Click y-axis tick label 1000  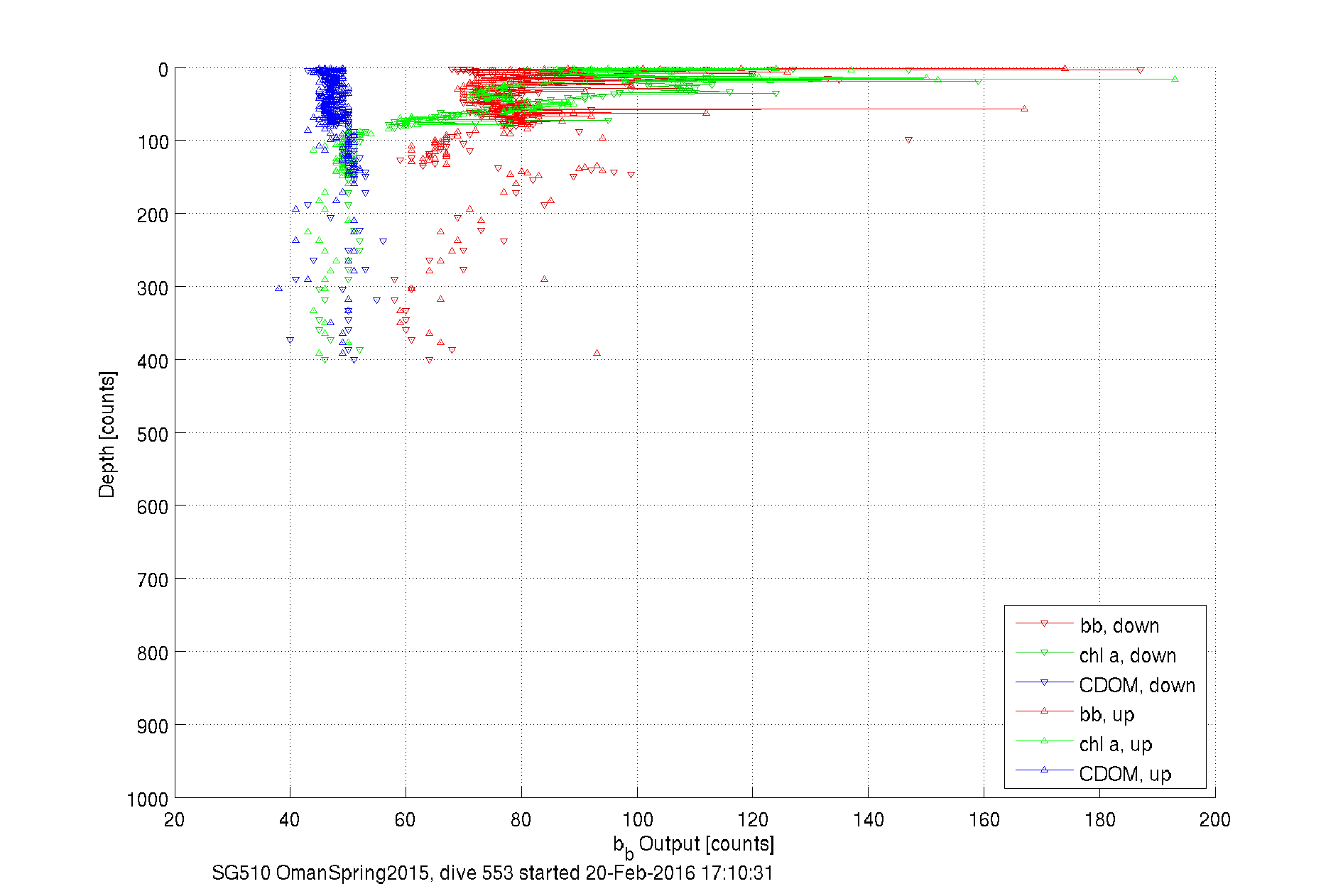[148, 799]
